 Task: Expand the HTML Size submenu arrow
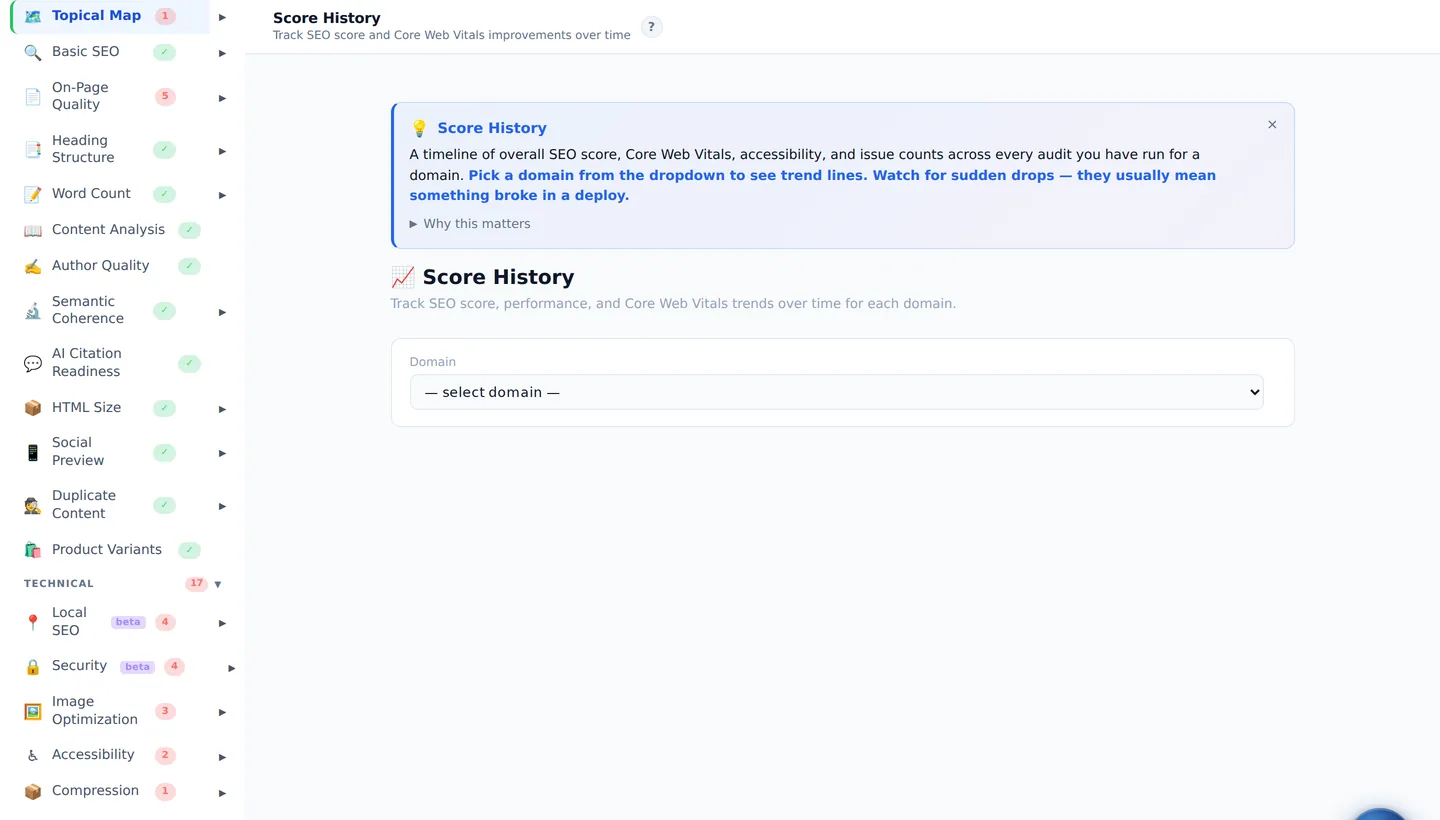[222, 409]
